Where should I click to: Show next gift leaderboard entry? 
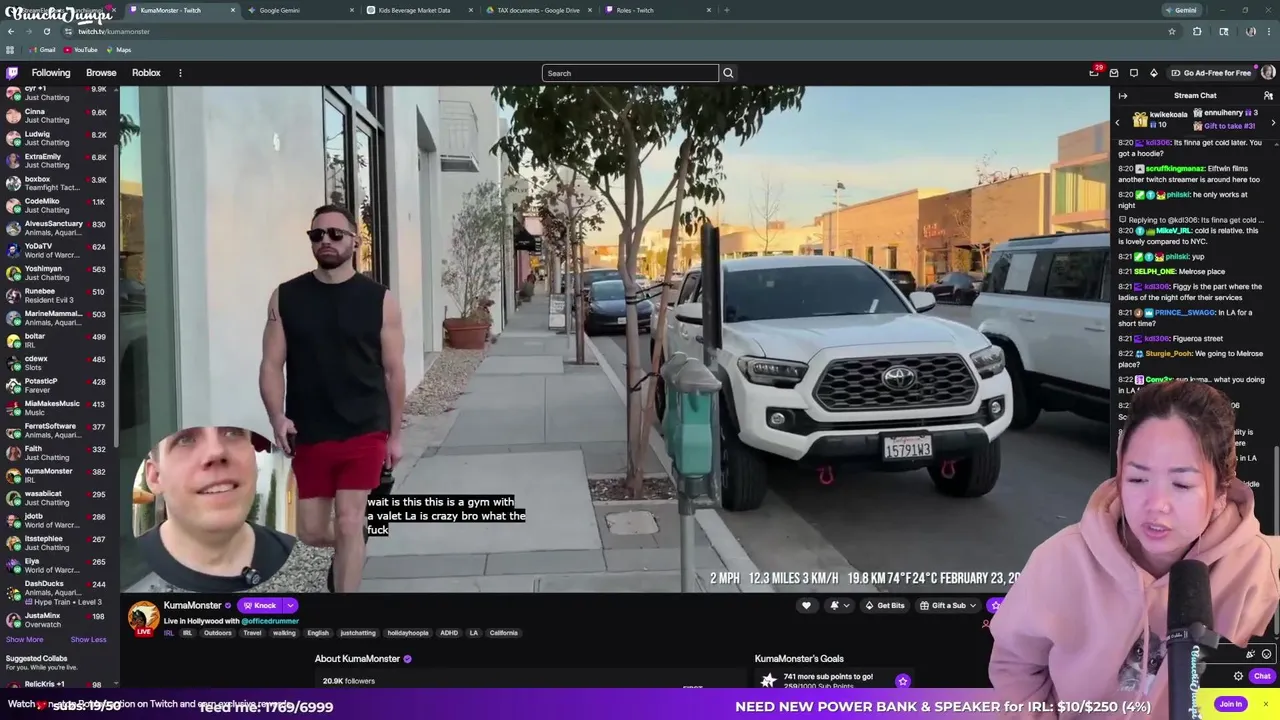coord(1273,122)
